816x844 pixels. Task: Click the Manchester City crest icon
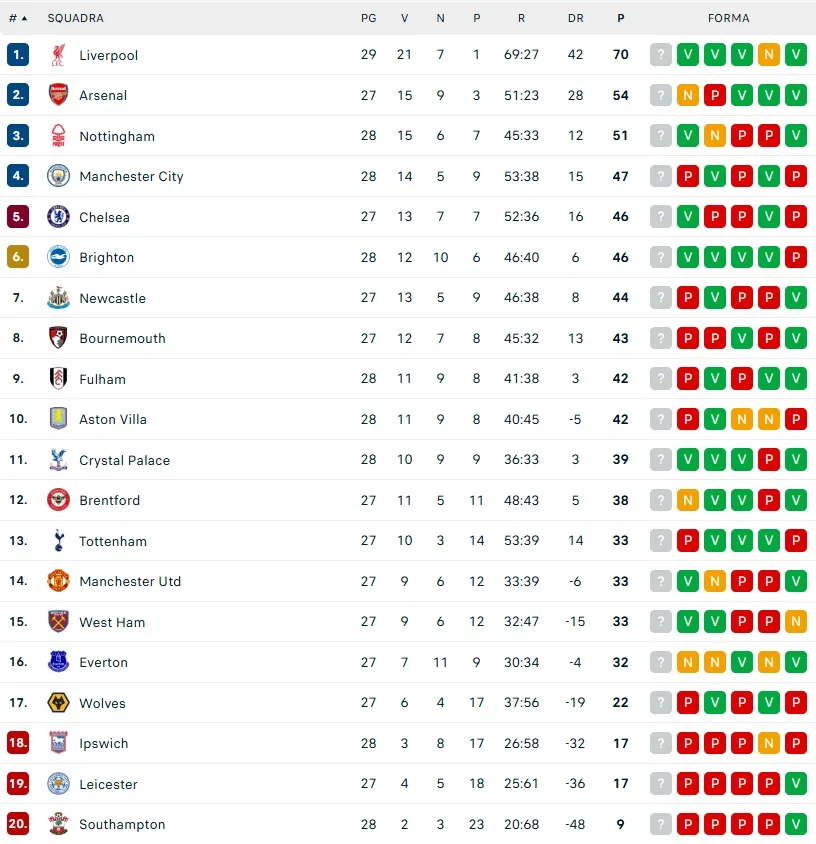(x=58, y=176)
